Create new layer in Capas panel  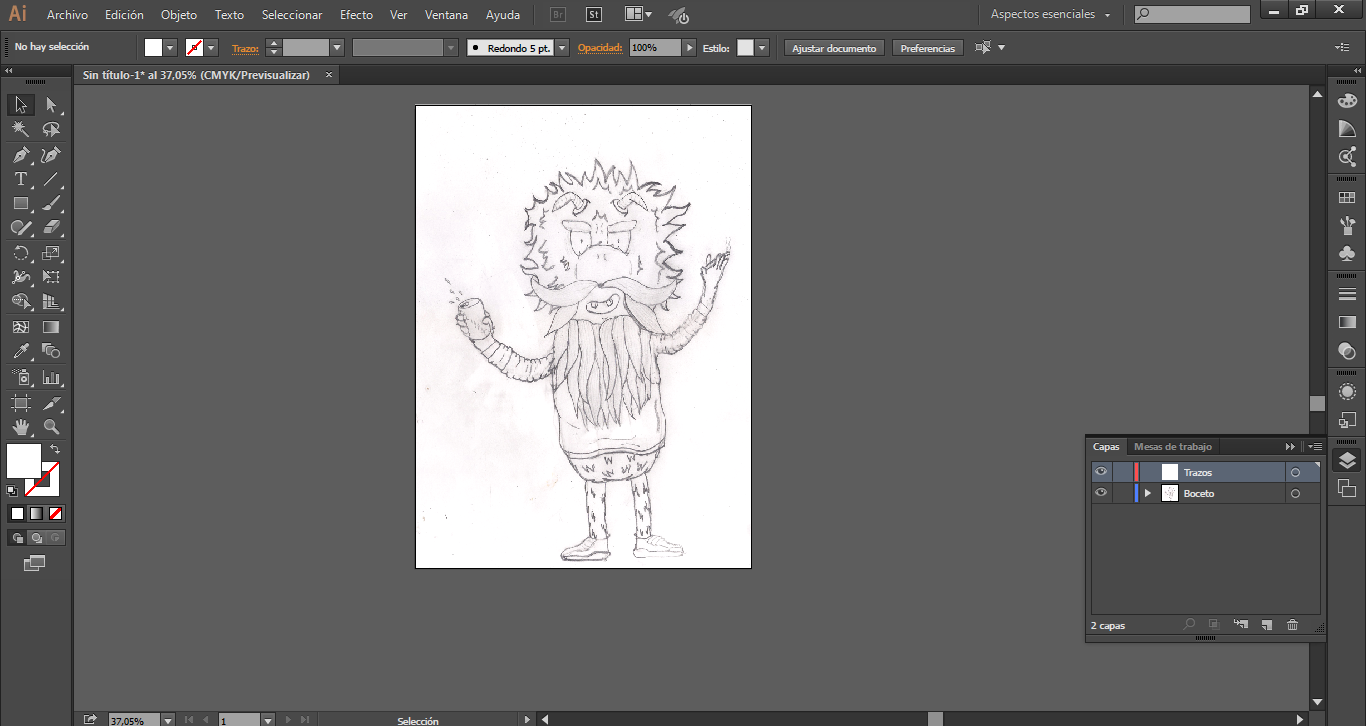1266,625
